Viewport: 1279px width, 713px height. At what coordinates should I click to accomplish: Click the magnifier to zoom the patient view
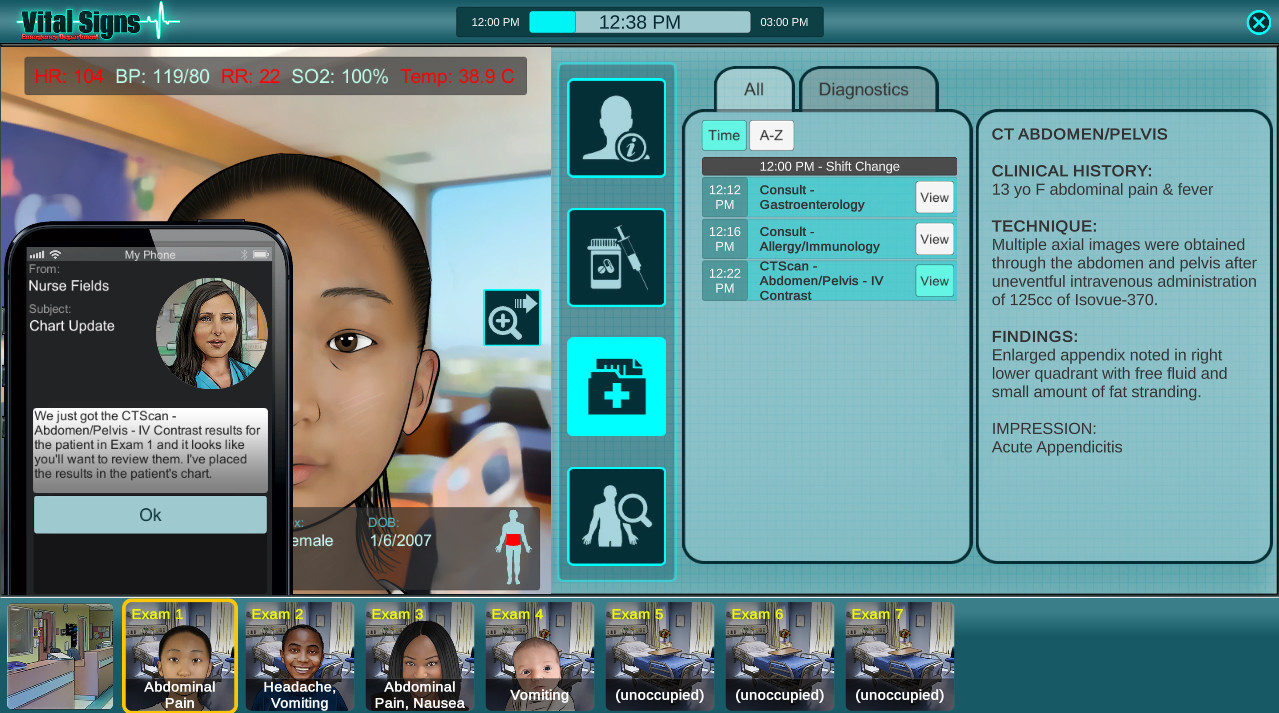511,317
